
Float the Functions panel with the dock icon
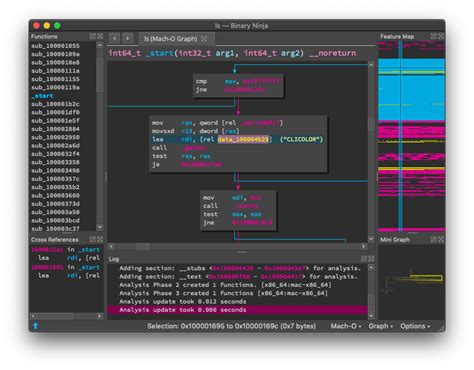pos(93,36)
